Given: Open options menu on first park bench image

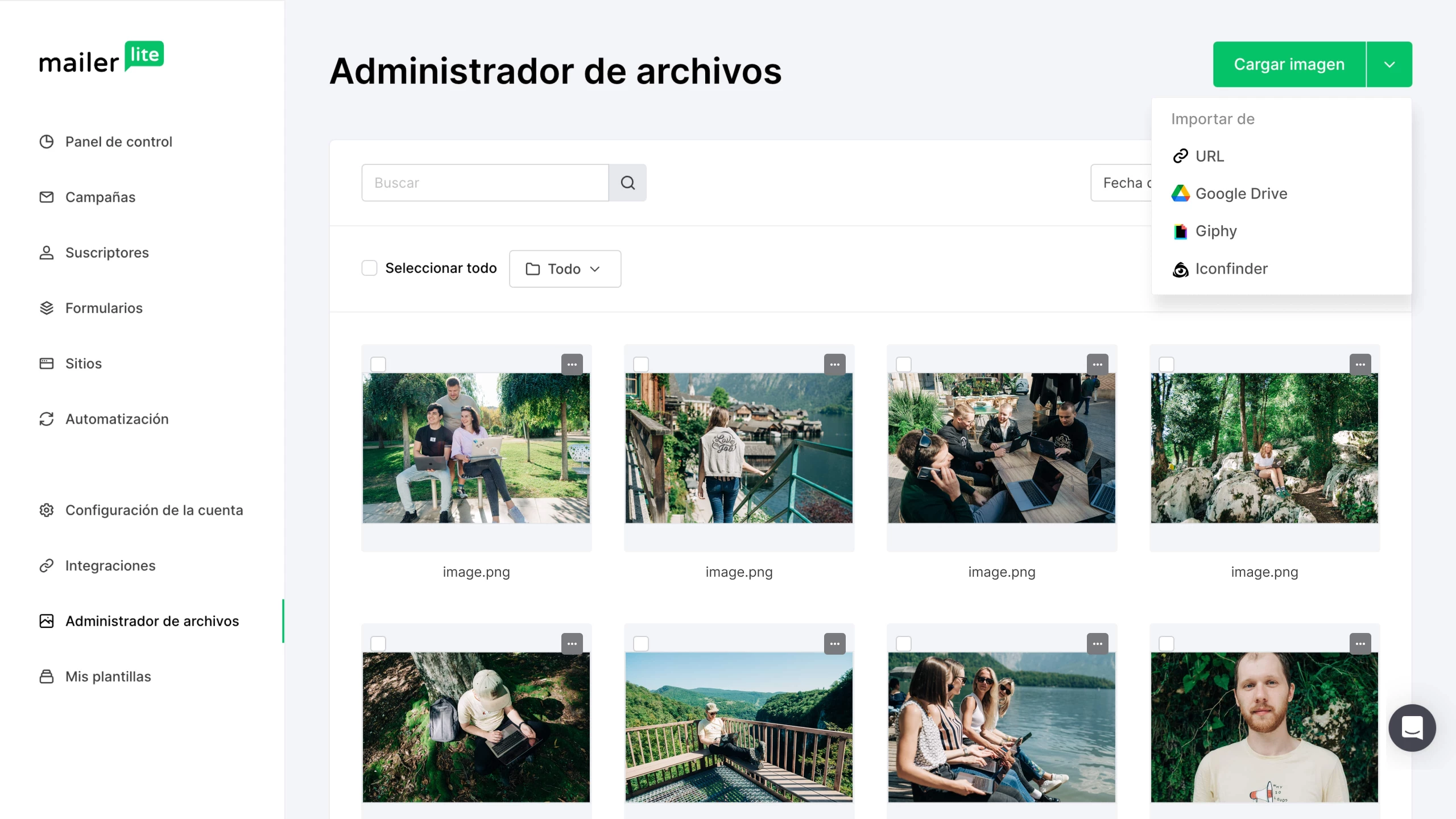Looking at the screenshot, I should 572,365.
